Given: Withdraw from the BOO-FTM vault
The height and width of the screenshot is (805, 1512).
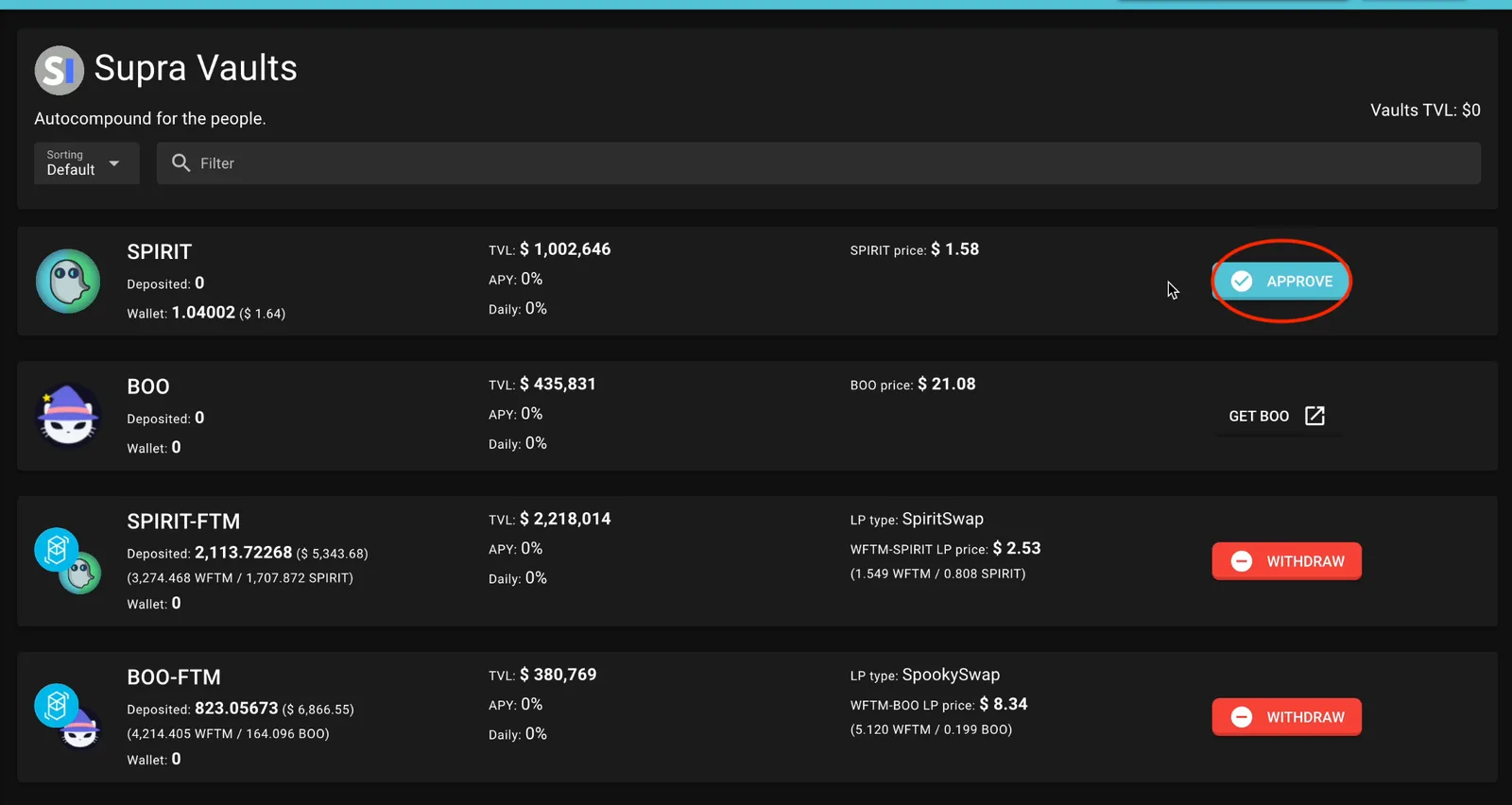Looking at the screenshot, I should pos(1287,717).
